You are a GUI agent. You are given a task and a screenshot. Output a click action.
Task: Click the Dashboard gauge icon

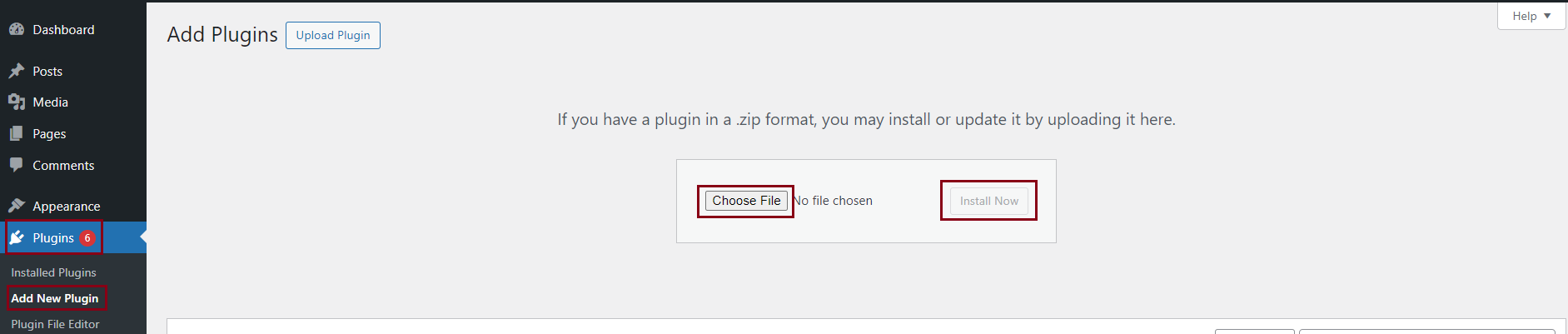coord(17,29)
